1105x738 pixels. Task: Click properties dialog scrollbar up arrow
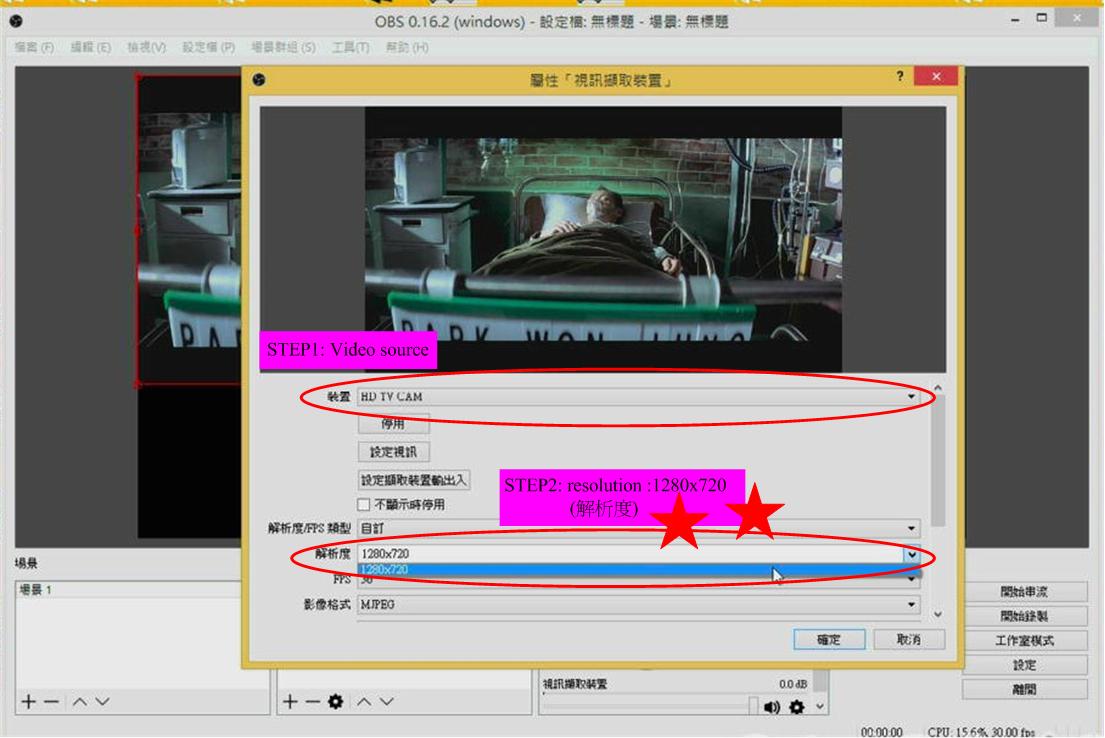tap(937, 388)
